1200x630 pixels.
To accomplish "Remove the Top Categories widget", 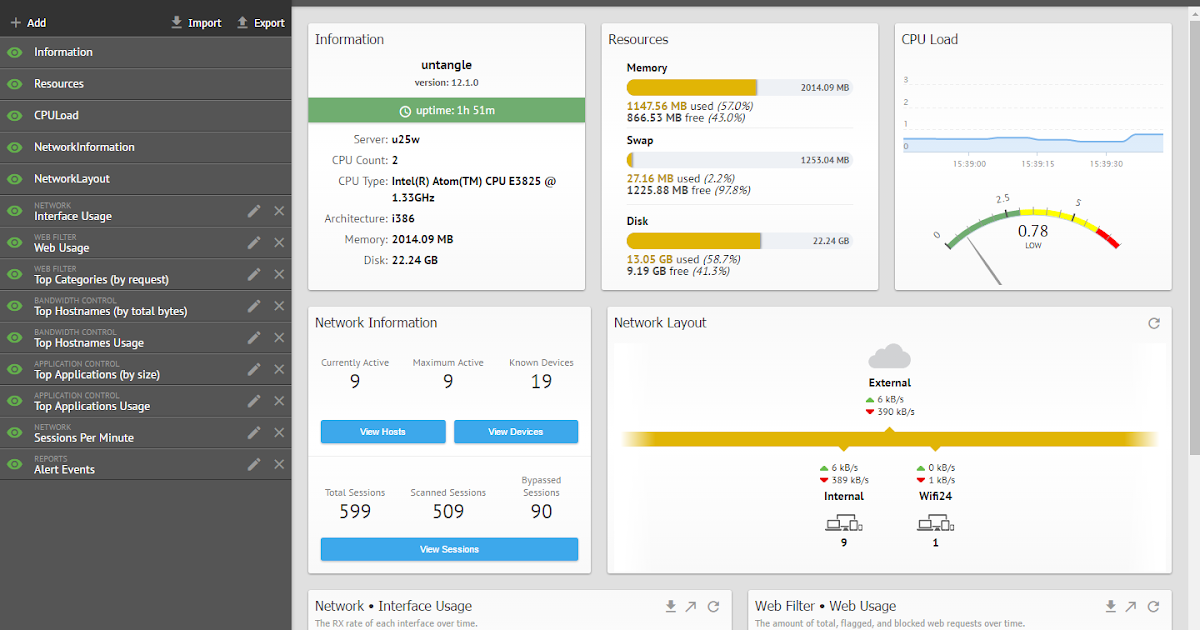I will pos(278,274).
